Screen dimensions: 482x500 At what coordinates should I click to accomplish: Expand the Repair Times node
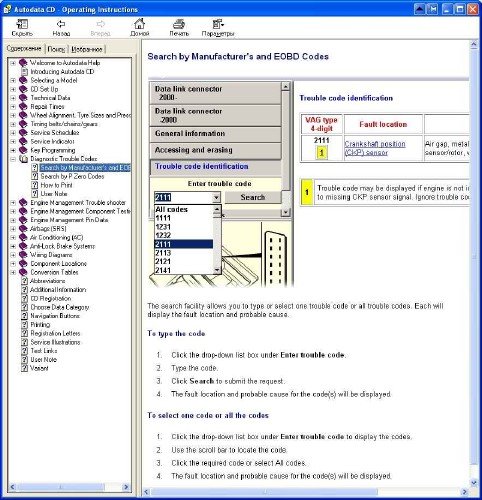13,107
